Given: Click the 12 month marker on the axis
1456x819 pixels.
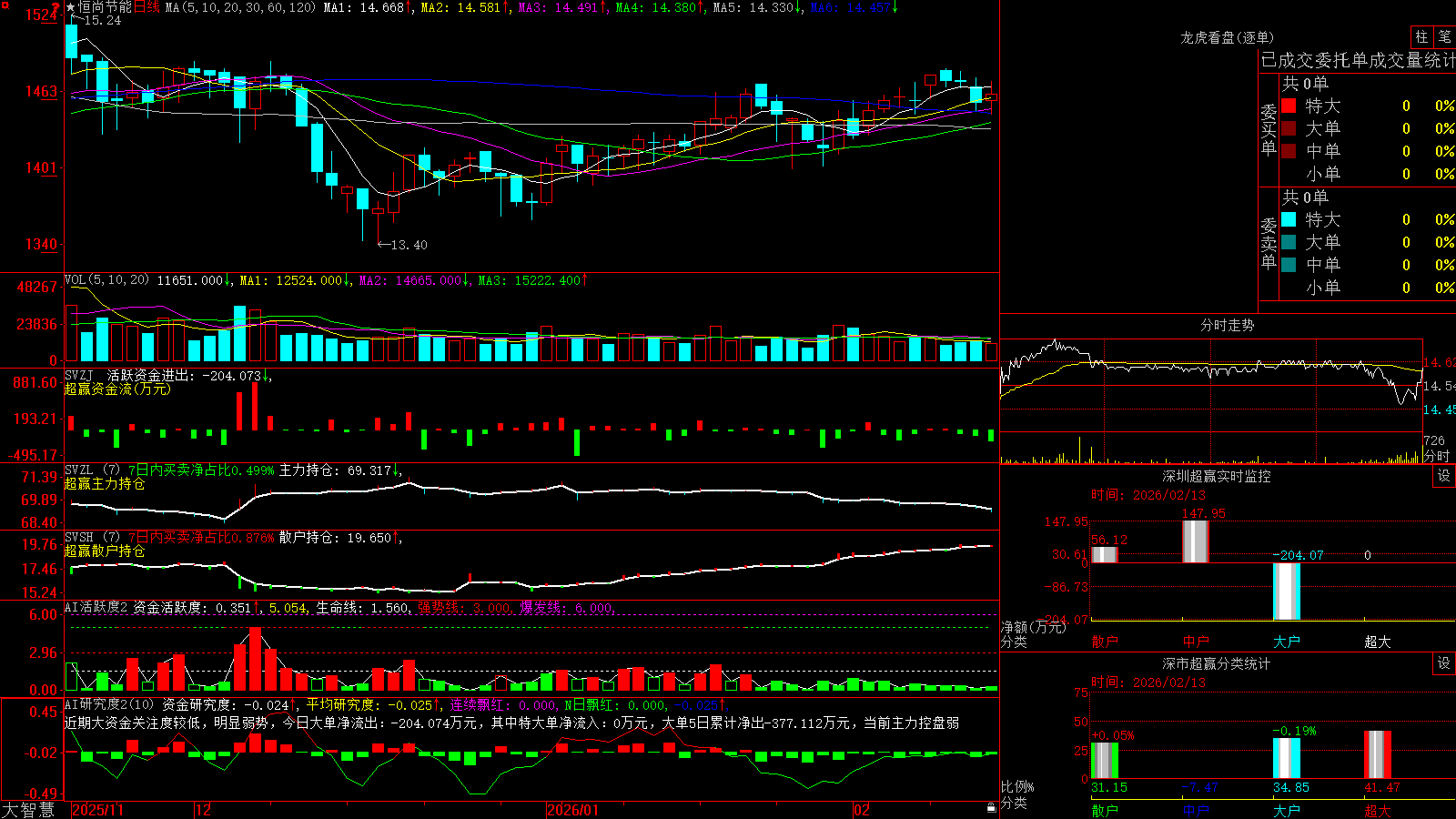Looking at the screenshot, I should (203, 810).
